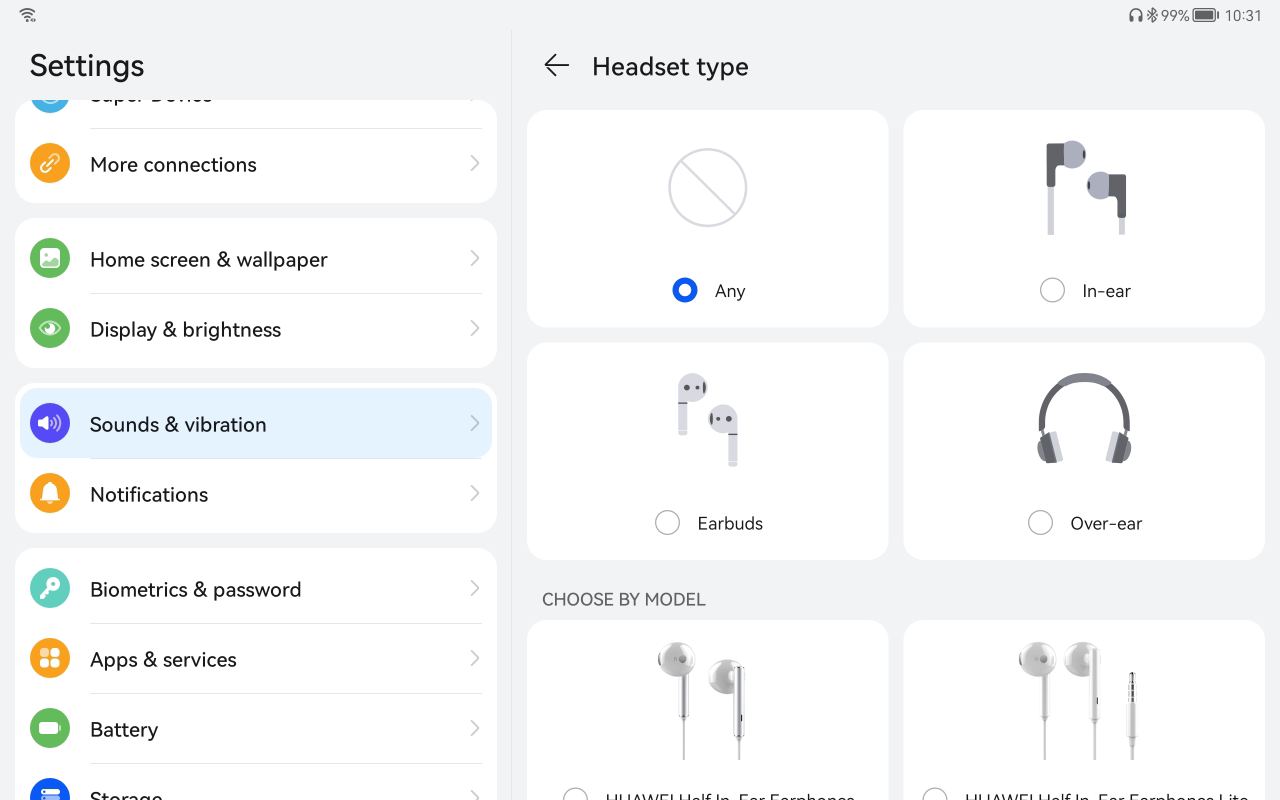Select the Over-ear radio button
The height and width of the screenshot is (800, 1280).
(x=1040, y=522)
